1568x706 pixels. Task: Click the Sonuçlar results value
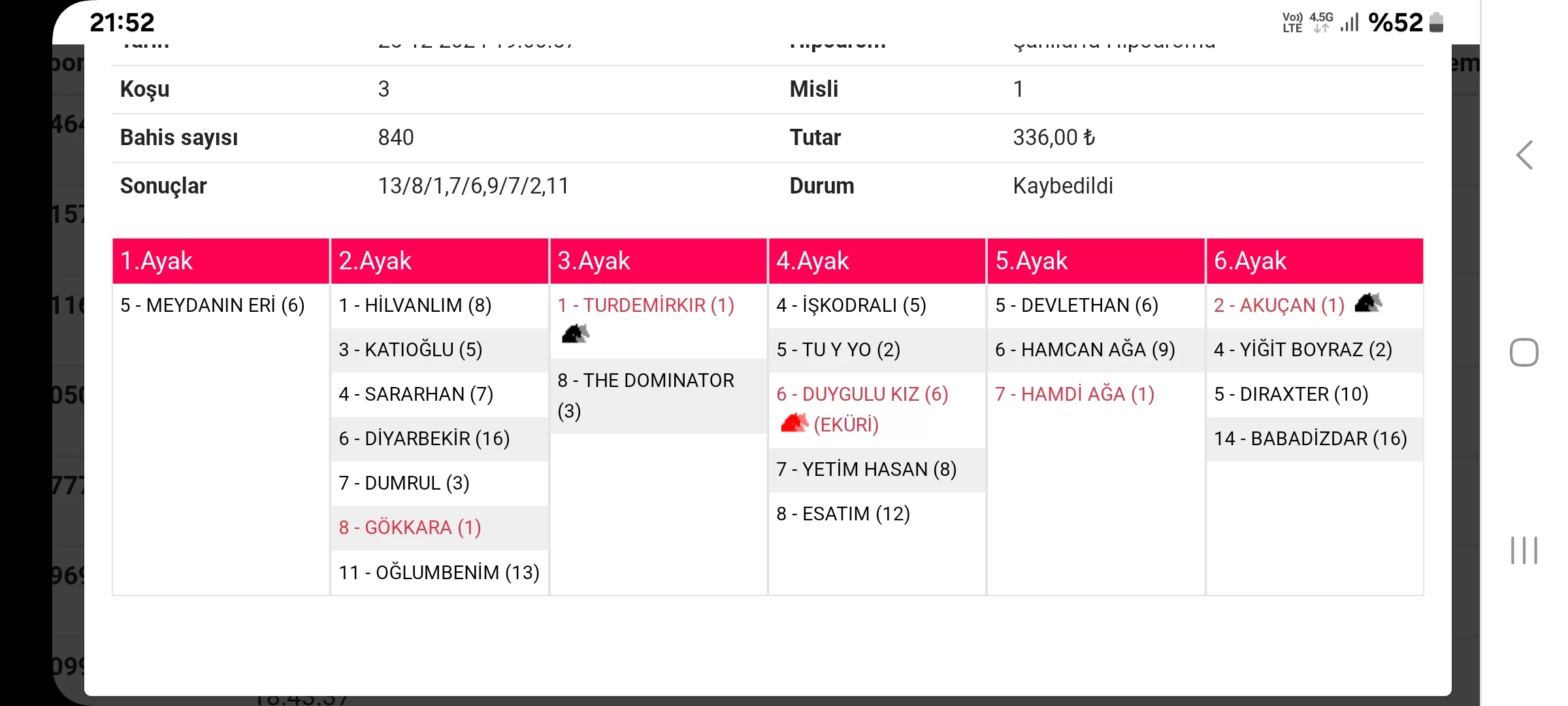pyautogui.click(x=473, y=186)
